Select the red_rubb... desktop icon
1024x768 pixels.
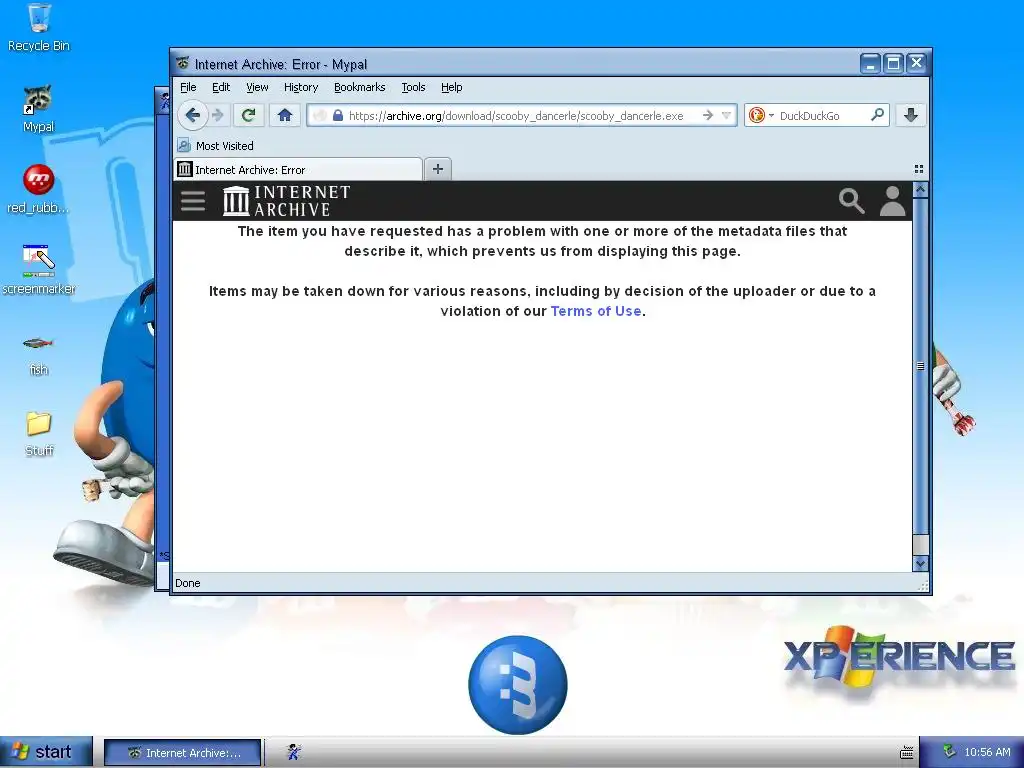click(x=38, y=189)
